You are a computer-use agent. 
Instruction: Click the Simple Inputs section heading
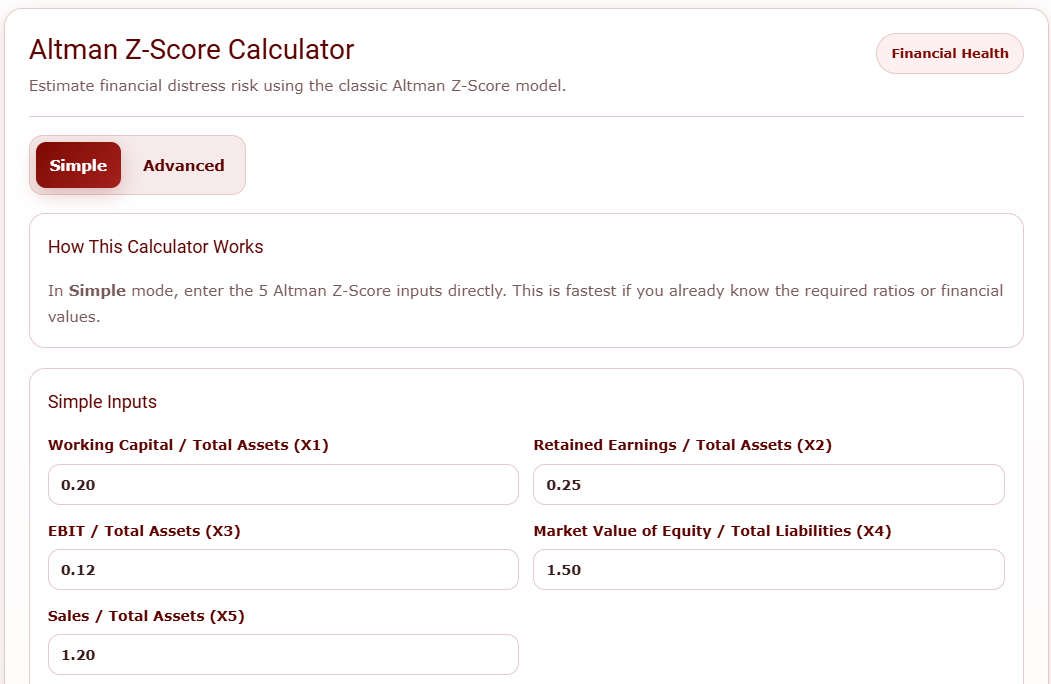pos(102,402)
